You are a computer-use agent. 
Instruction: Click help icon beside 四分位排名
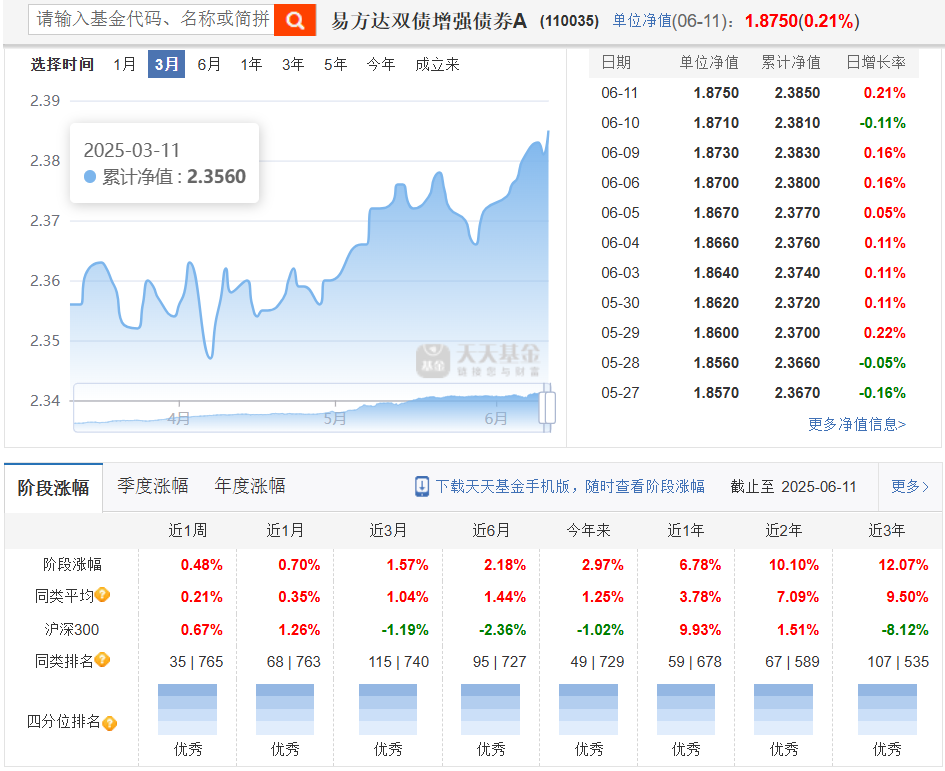click(110, 722)
